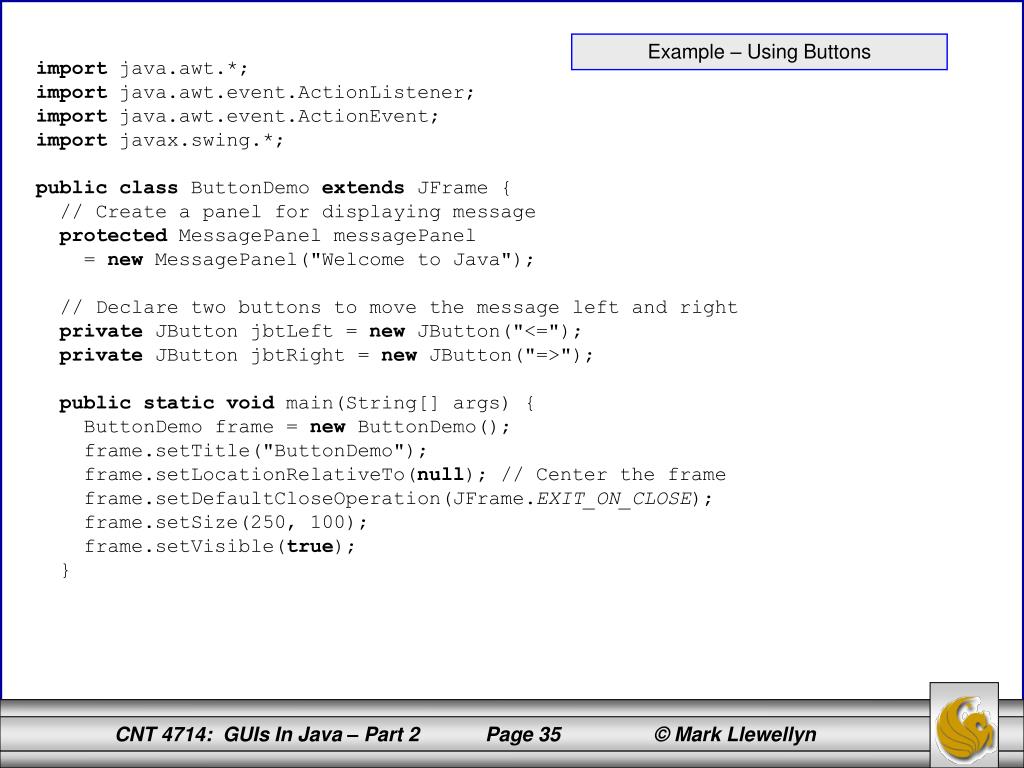Image resolution: width=1024 pixels, height=768 pixels.
Task: Click the 'public class ButtonDemo extends JFrame' line
Action: 273,187
